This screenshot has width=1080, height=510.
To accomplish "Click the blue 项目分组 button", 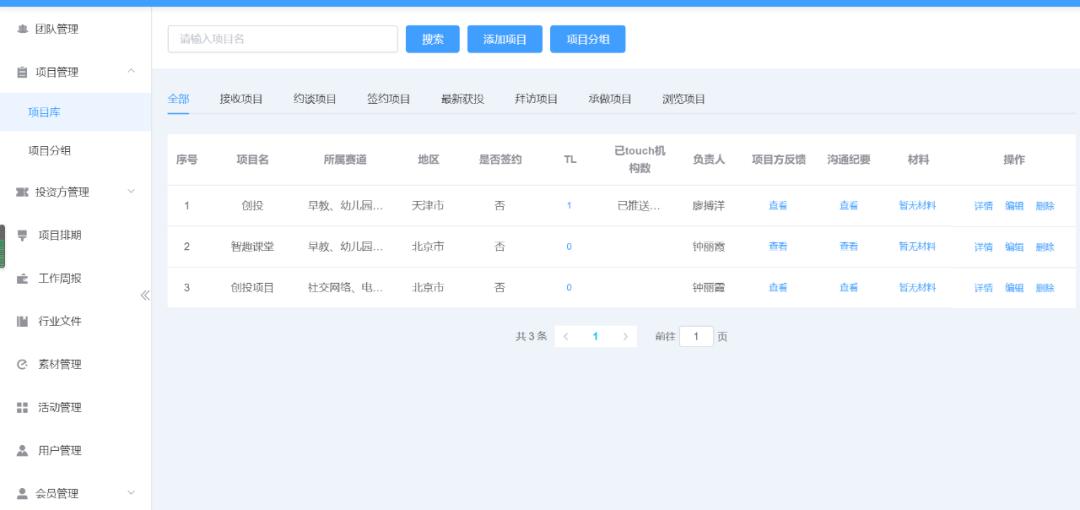I will click(588, 39).
